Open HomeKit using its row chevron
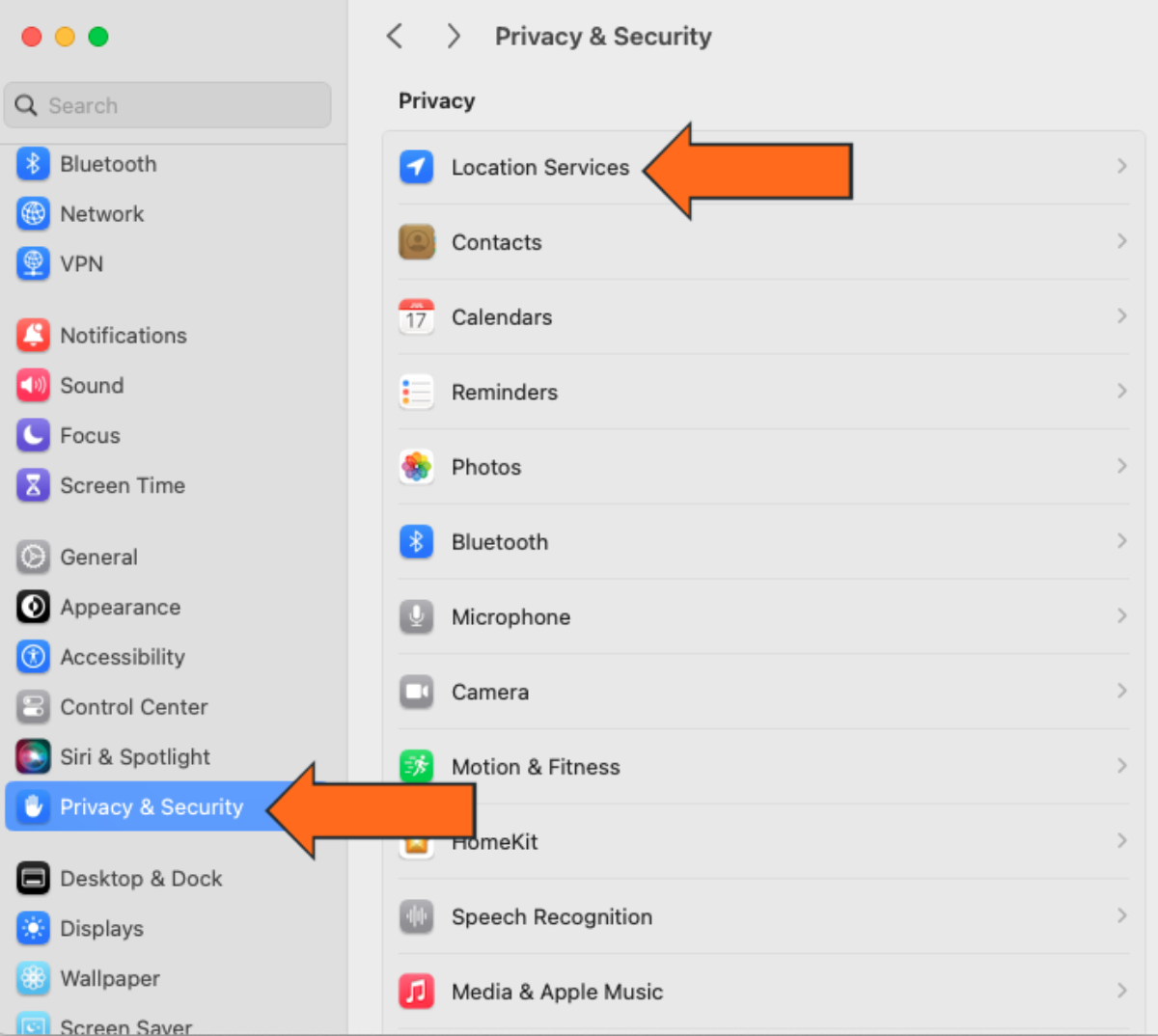 click(1121, 841)
